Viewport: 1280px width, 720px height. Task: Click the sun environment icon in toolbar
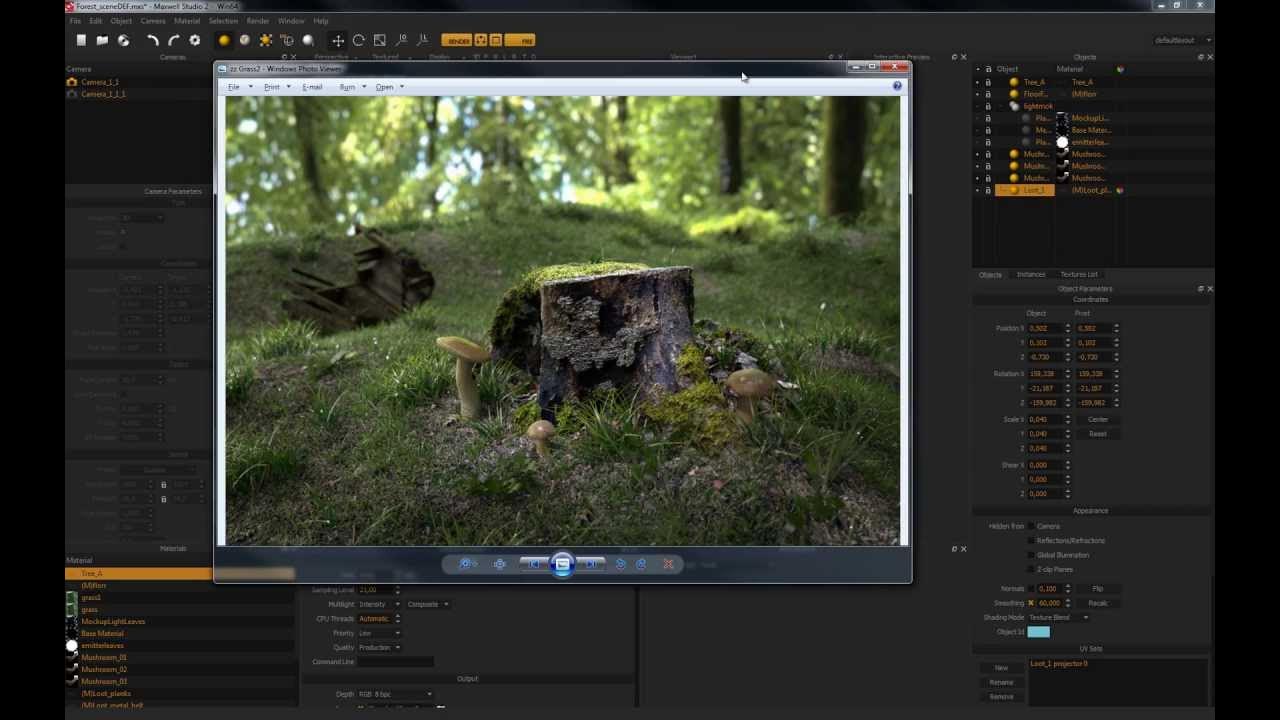click(266, 40)
